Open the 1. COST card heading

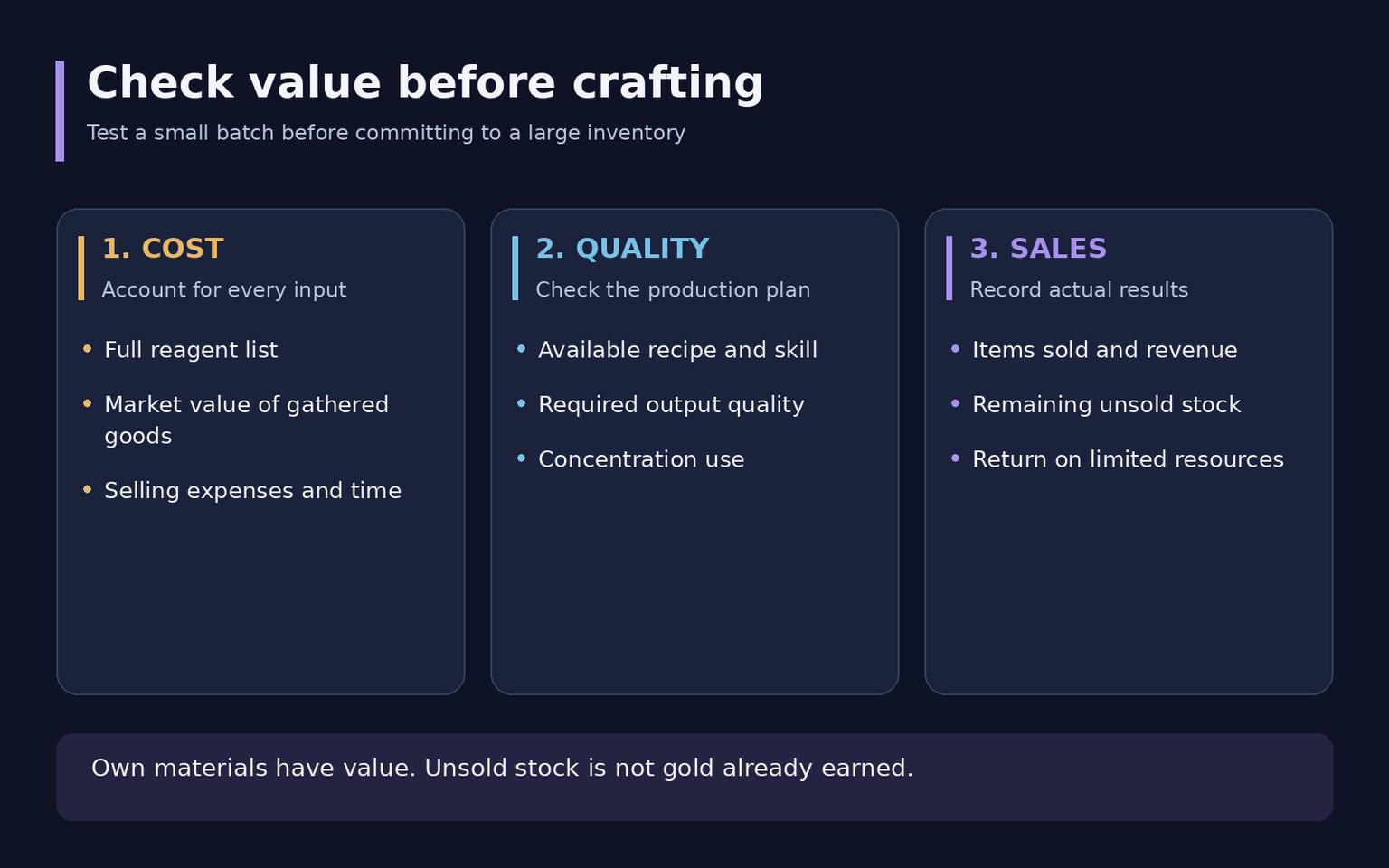coord(163,249)
